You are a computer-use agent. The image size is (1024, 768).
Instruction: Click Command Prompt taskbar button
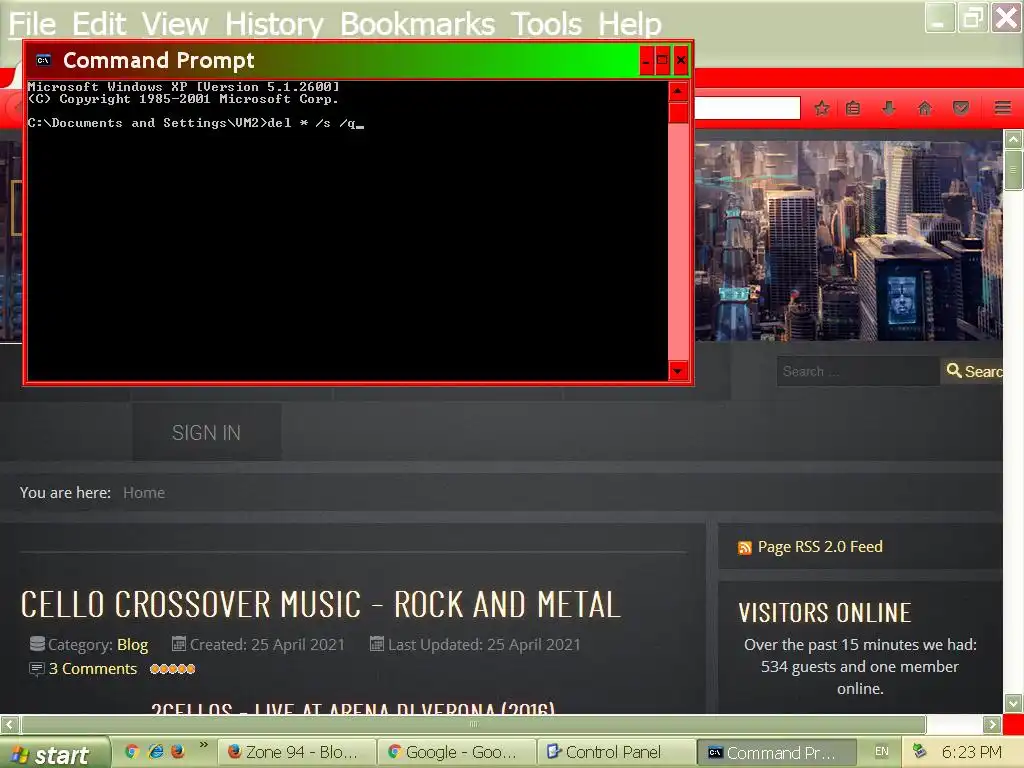click(x=776, y=752)
